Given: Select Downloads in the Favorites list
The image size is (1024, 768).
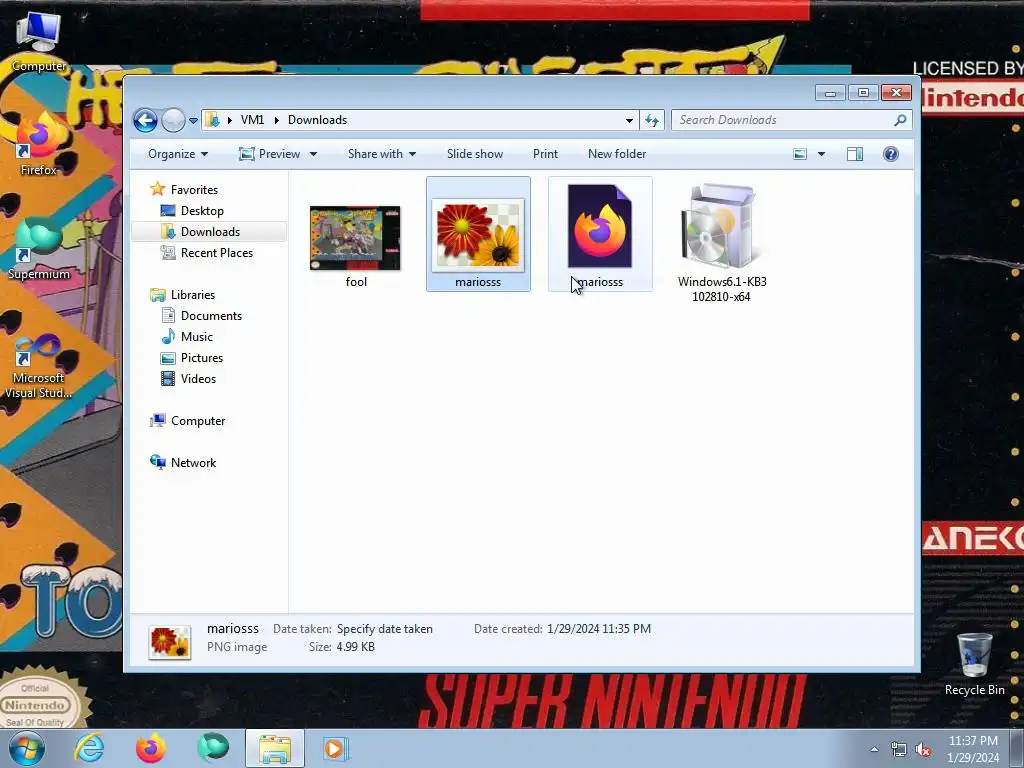Looking at the screenshot, I should (210, 232).
